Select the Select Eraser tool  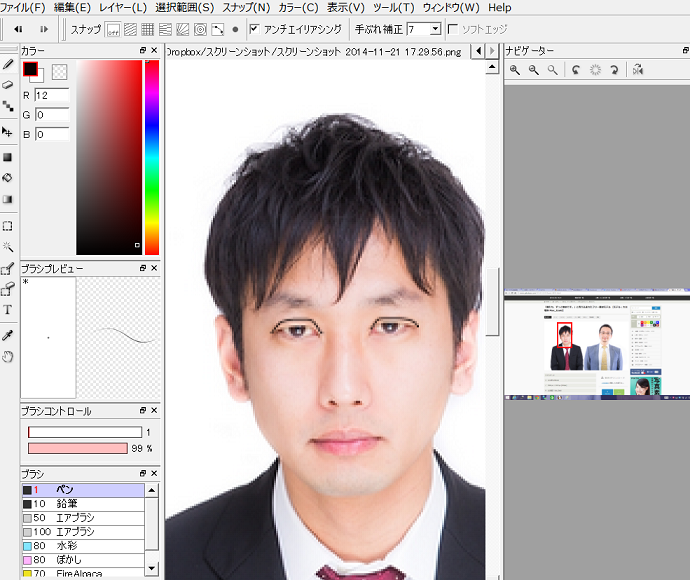point(8,289)
